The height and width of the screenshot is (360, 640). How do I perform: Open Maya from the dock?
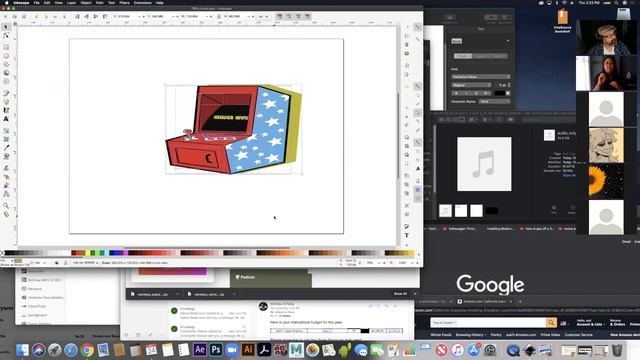(x=296, y=350)
